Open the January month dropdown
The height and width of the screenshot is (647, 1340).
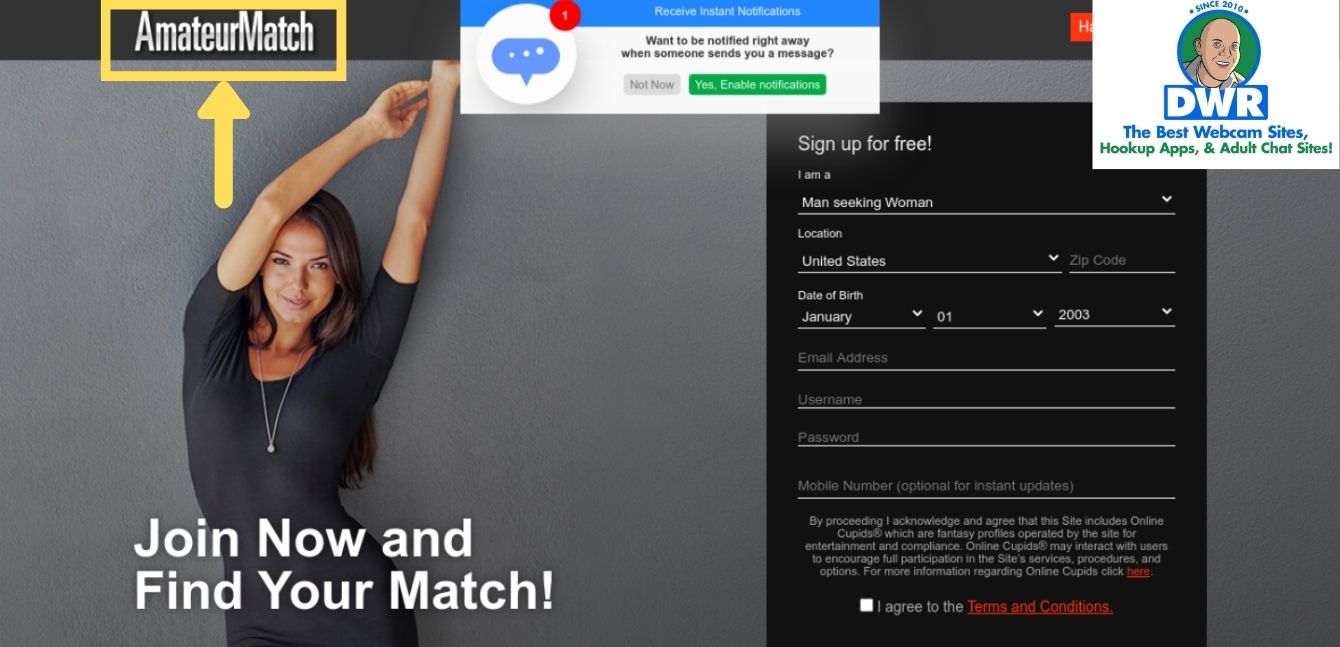click(861, 316)
